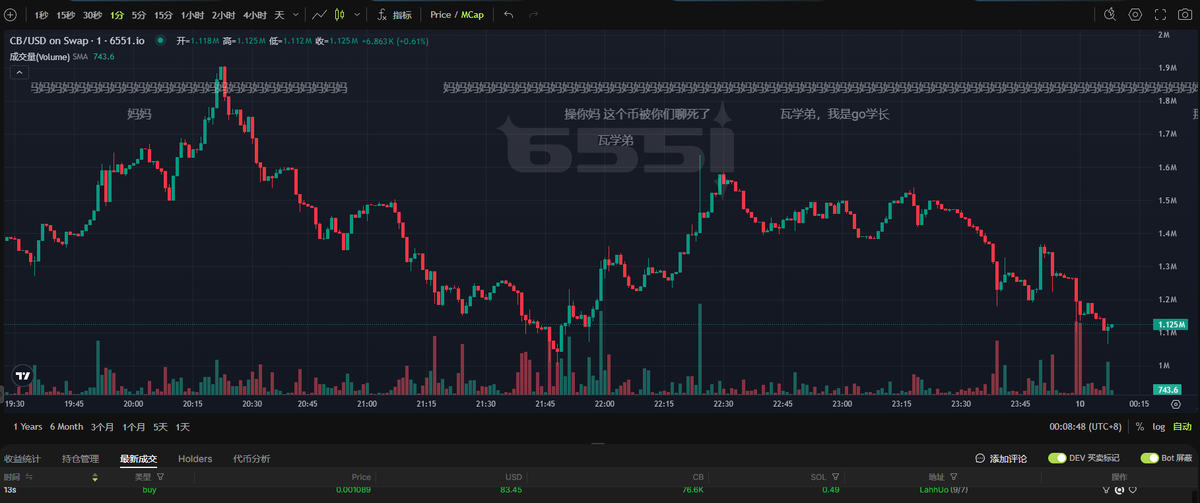Select the 4小时 interval
Viewport: 1200px width, 503px height.
(254, 15)
